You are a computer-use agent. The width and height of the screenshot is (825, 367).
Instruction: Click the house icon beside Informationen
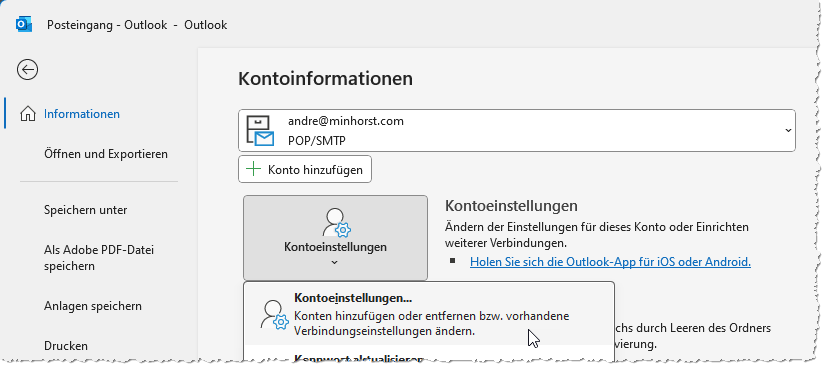coord(28,114)
